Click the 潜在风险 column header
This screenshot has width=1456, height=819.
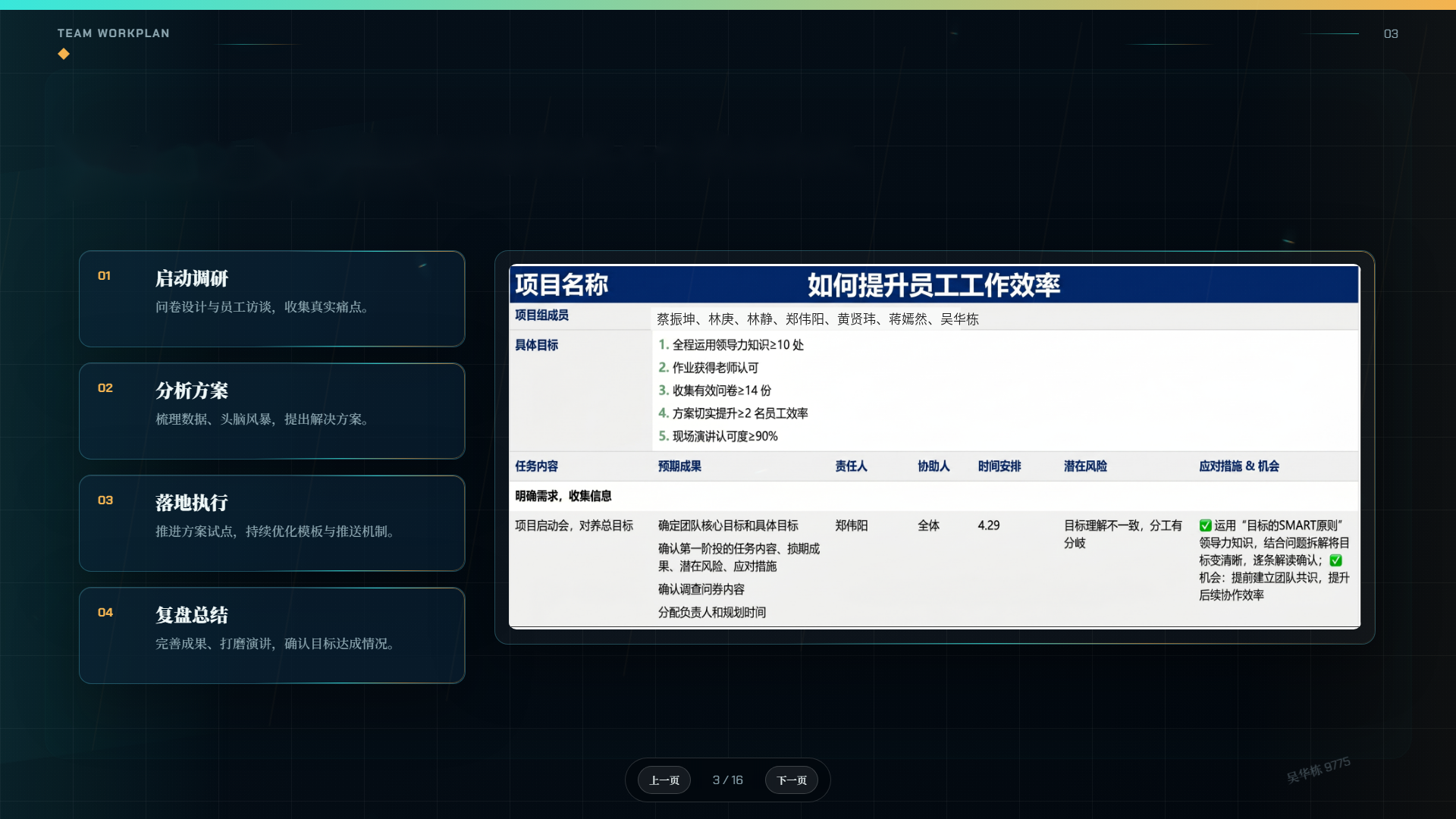1085,466
